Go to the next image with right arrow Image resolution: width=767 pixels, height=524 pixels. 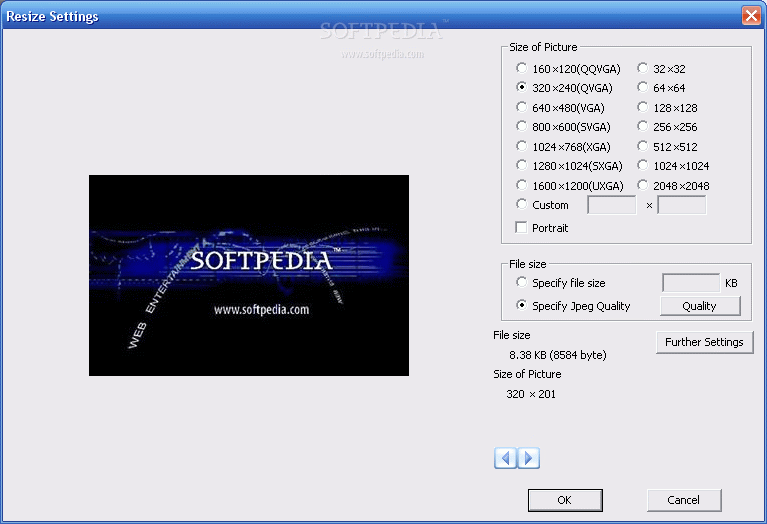529,458
